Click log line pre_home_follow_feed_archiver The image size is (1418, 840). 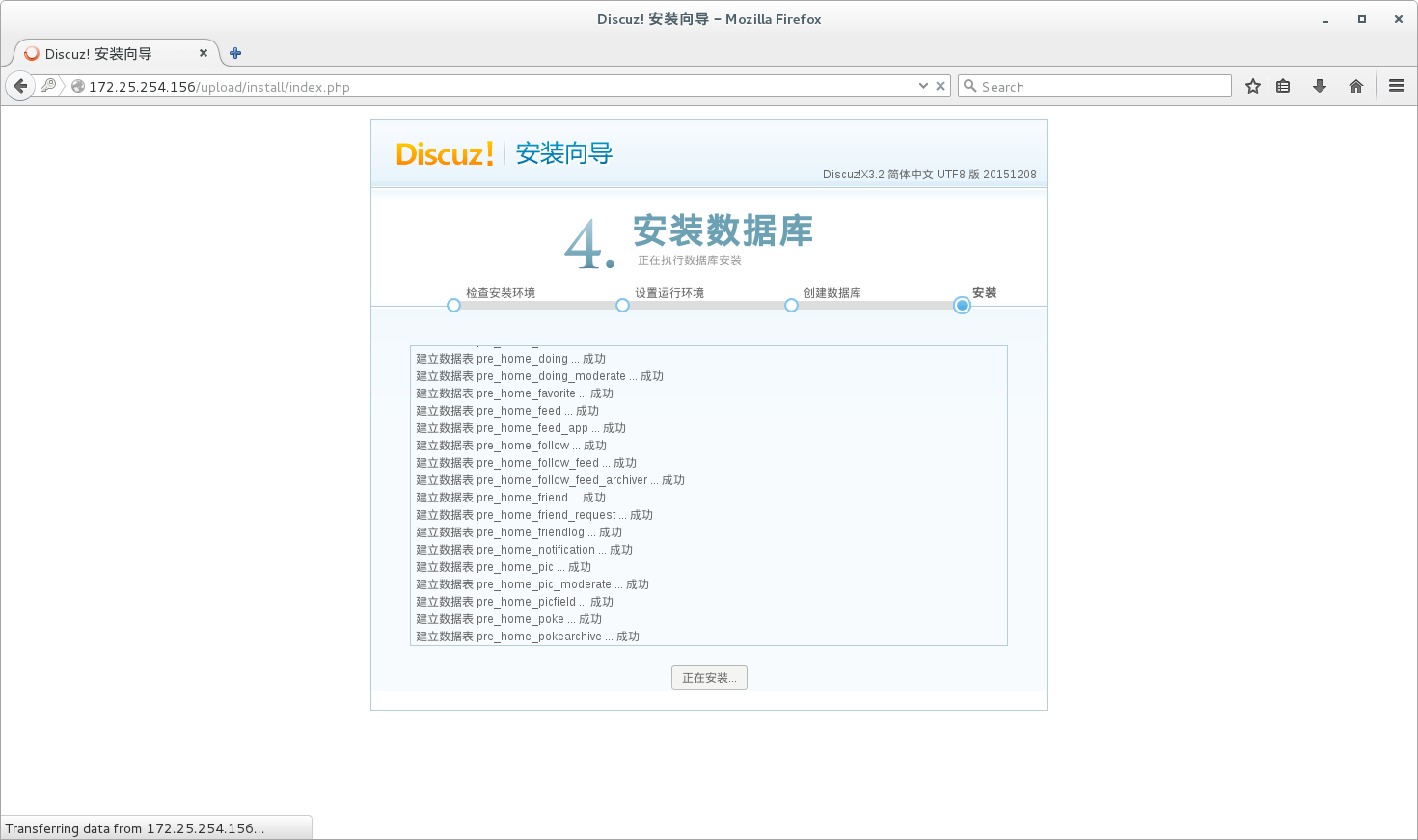[551, 480]
